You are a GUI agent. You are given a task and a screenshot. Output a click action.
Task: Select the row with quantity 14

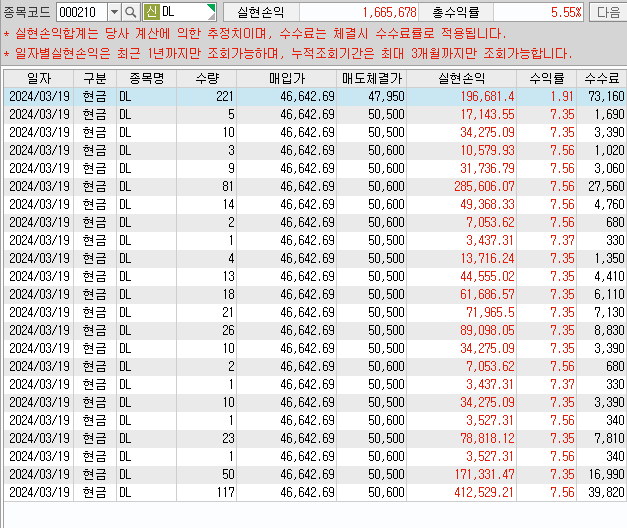tap(315, 204)
